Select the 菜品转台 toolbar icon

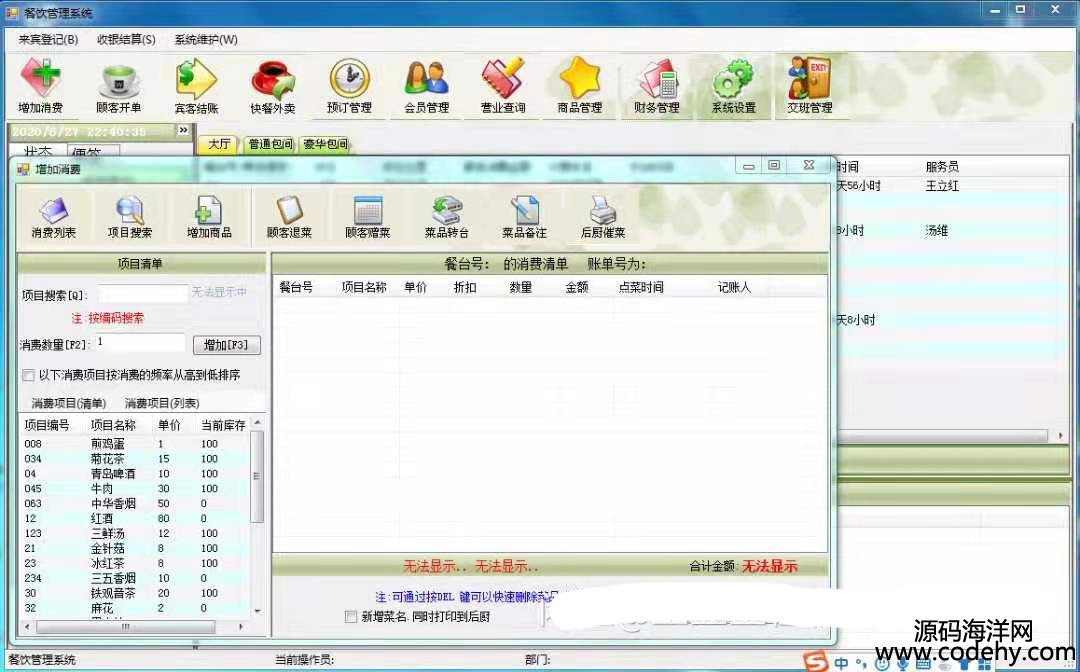(x=446, y=218)
